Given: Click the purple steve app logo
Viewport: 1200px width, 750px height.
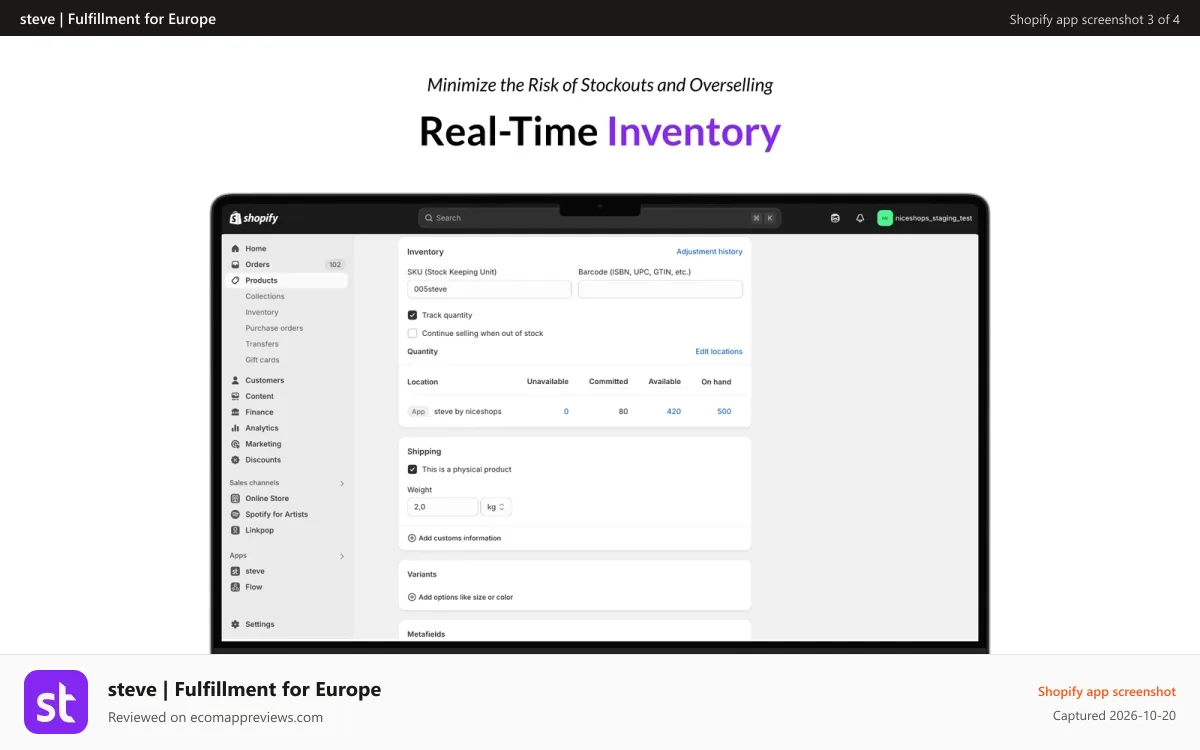Looking at the screenshot, I should click(x=56, y=702).
